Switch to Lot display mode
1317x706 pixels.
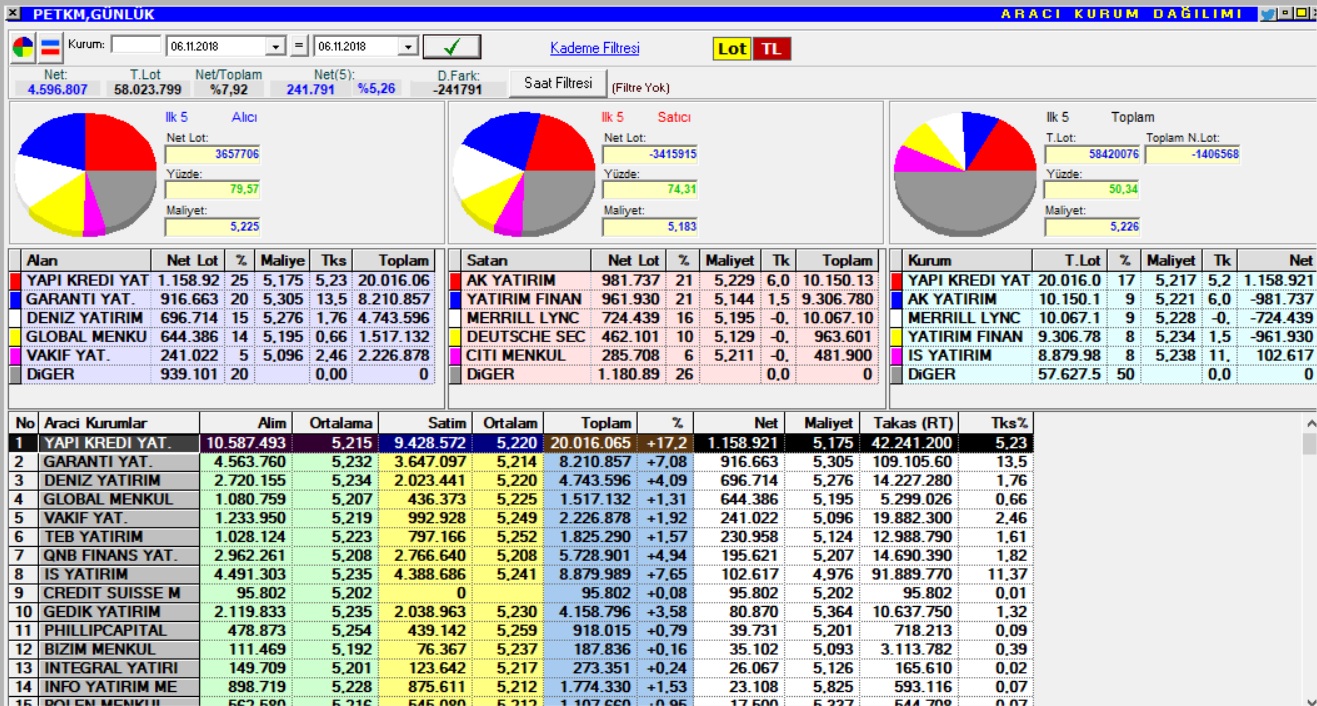click(x=732, y=49)
